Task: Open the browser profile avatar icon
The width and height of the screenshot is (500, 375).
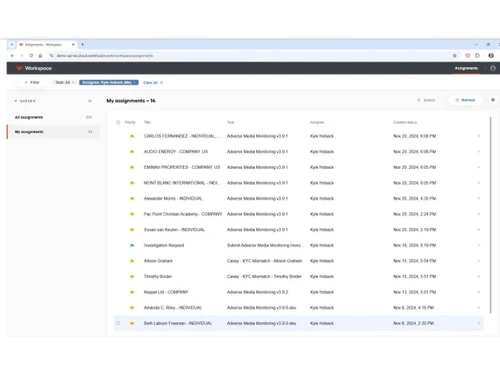Action: click(x=491, y=56)
